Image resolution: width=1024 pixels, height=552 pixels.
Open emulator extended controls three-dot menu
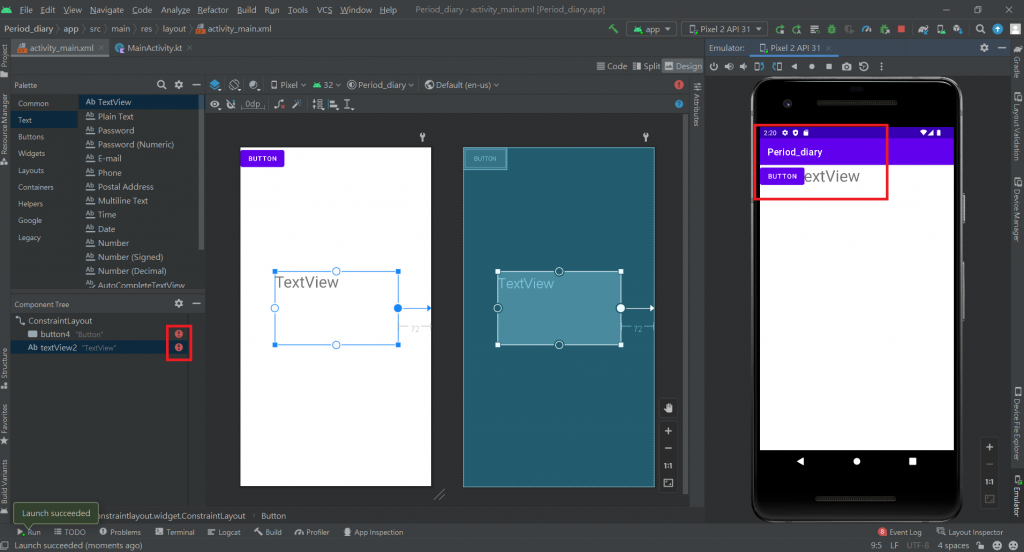pyautogui.click(x=881, y=67)
